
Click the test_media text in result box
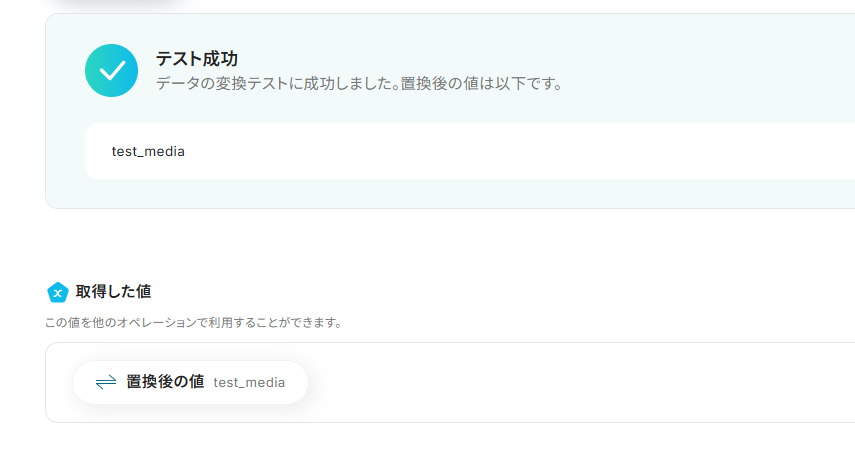(148, 152)
